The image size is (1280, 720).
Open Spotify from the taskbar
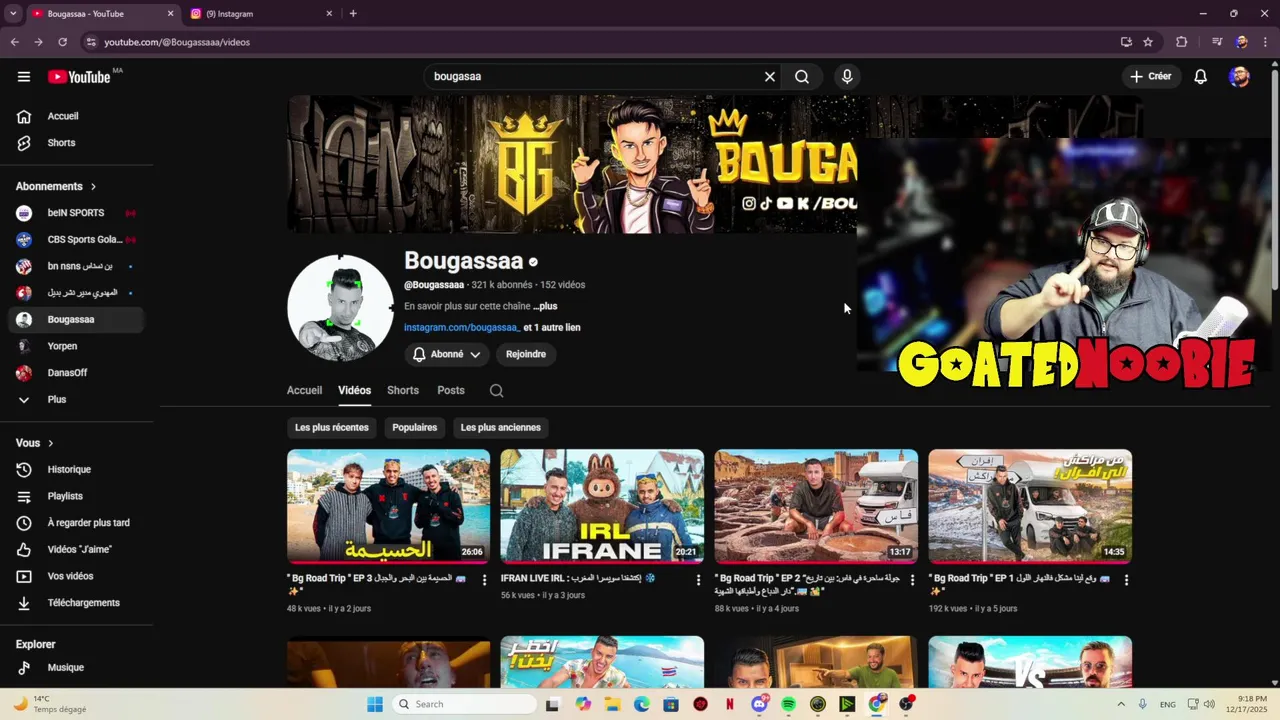(x=788, y=704)
